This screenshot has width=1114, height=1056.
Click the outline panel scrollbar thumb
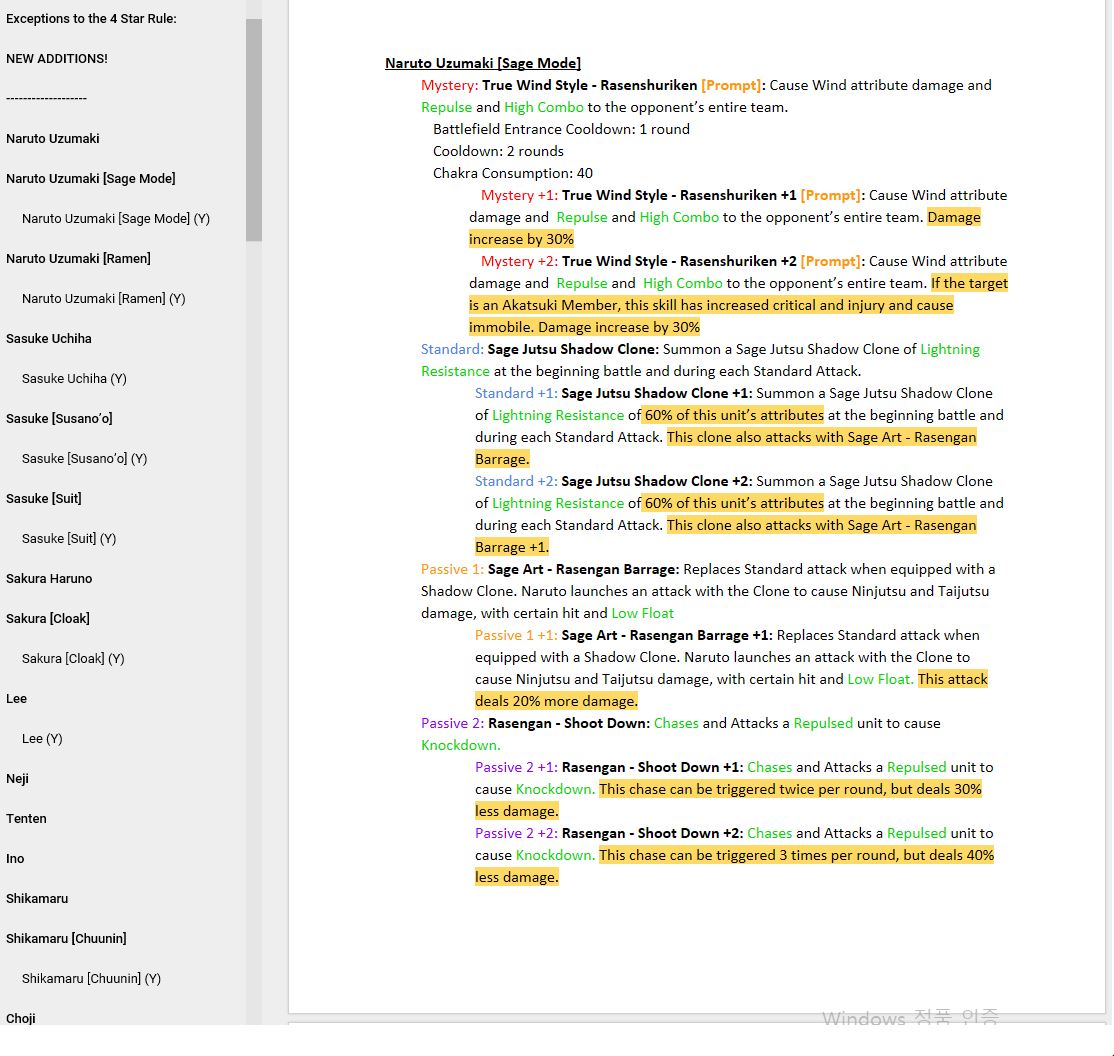pyautogui.click(x=254, y=130)
